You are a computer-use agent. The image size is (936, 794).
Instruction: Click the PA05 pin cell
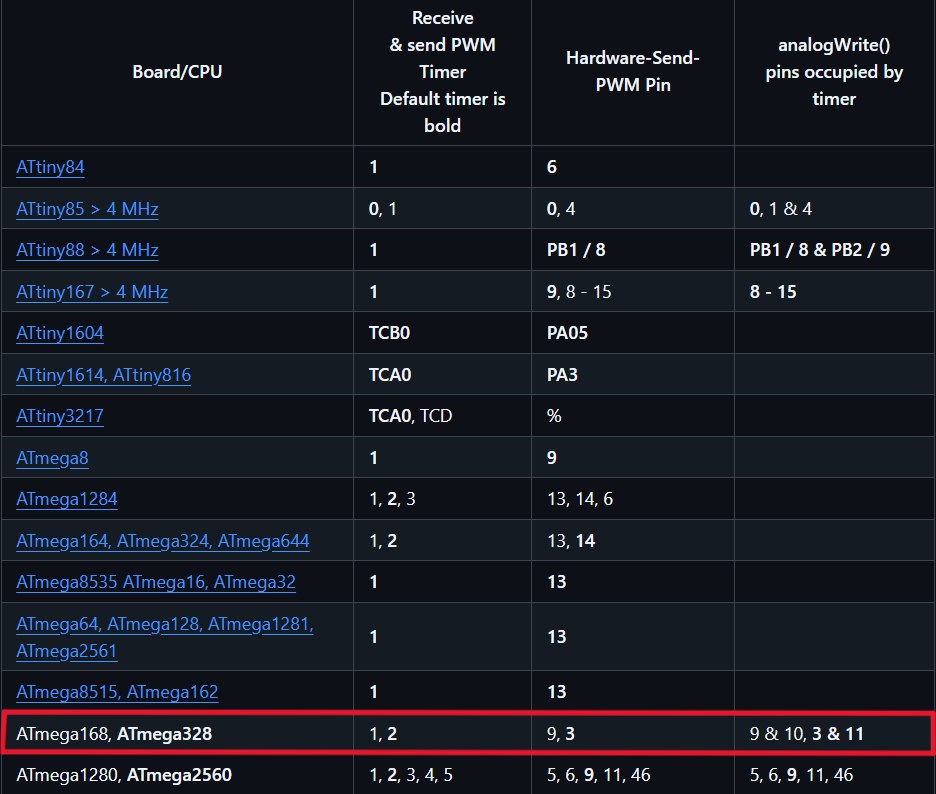point(633,333)
